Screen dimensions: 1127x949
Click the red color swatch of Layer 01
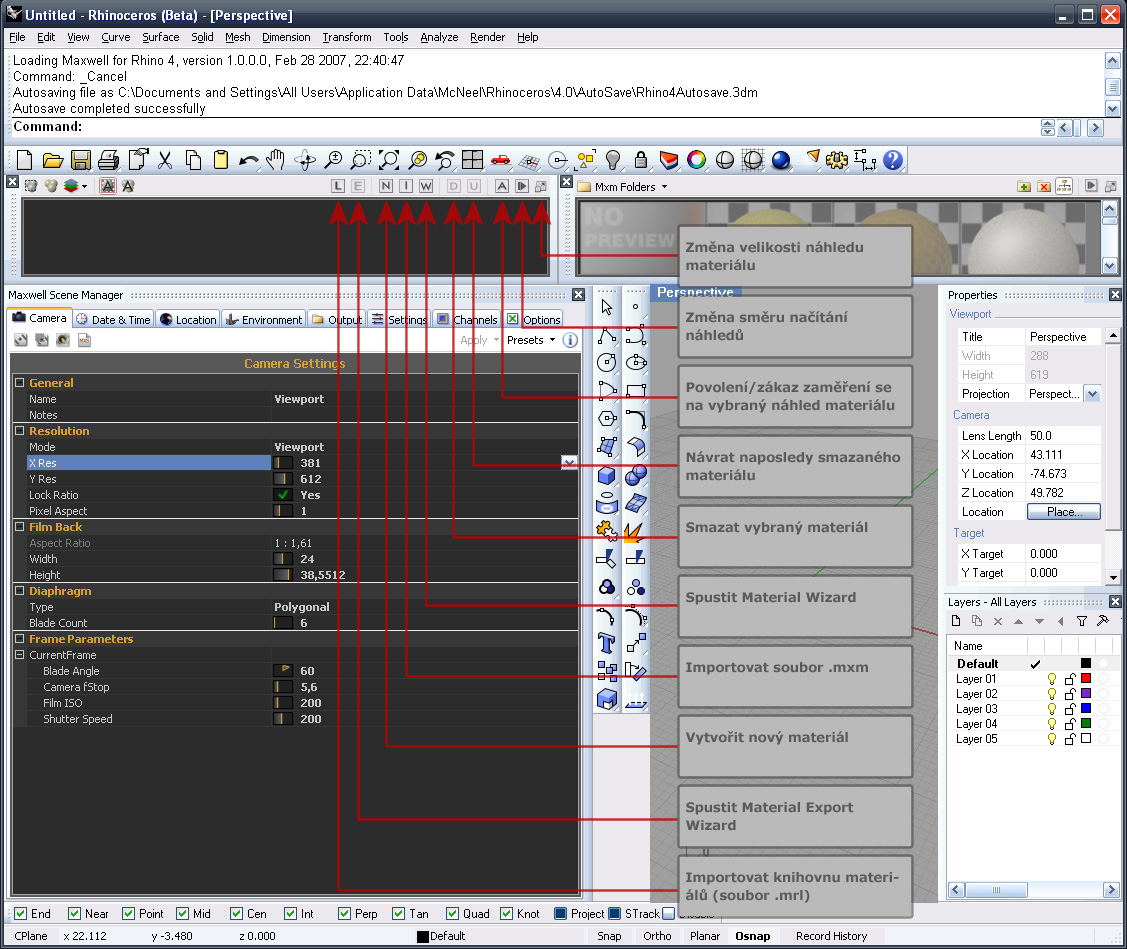click(1086, 679)
